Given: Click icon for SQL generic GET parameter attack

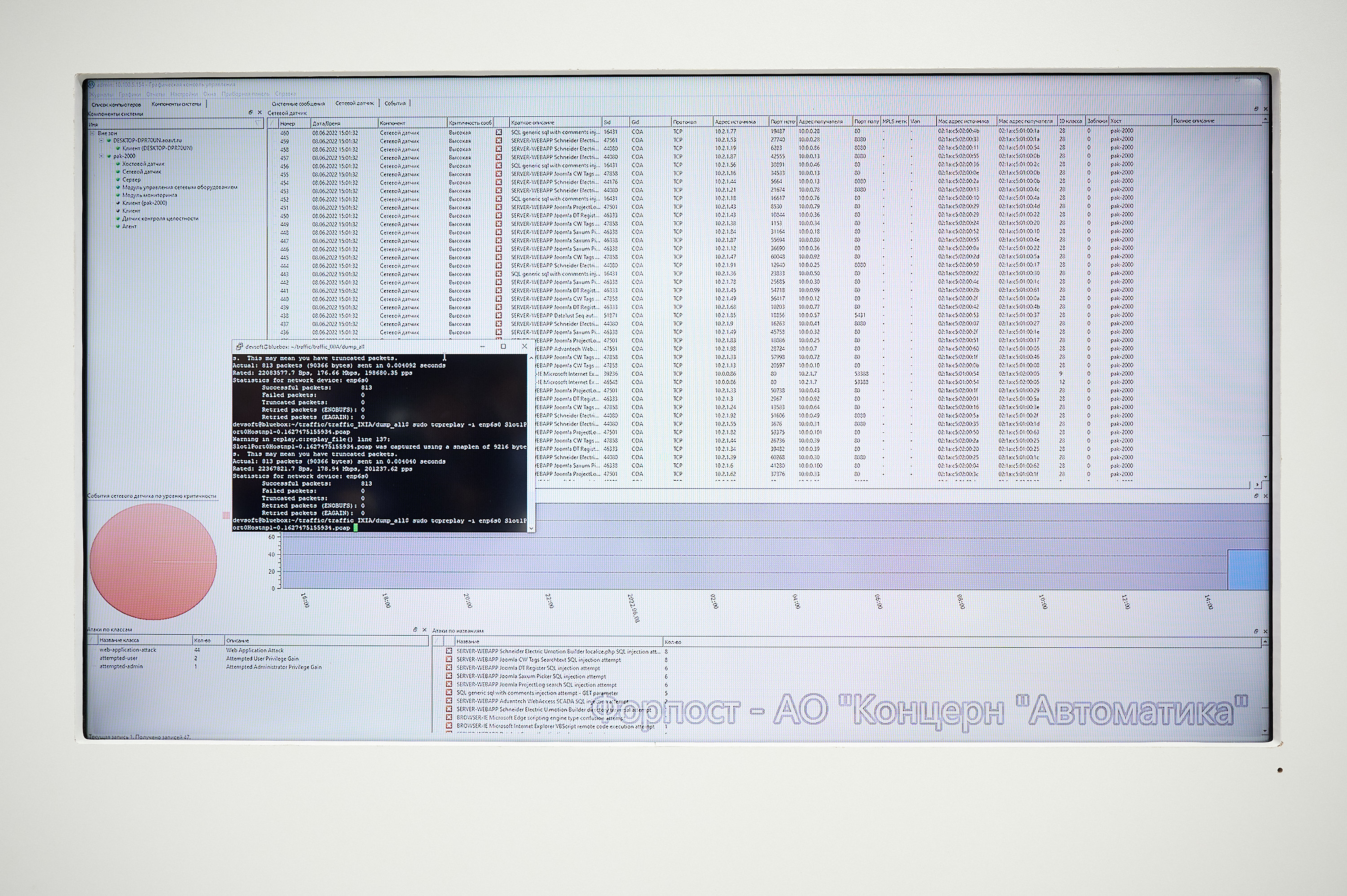Looking at the screenshot, I should click(449, 693).
